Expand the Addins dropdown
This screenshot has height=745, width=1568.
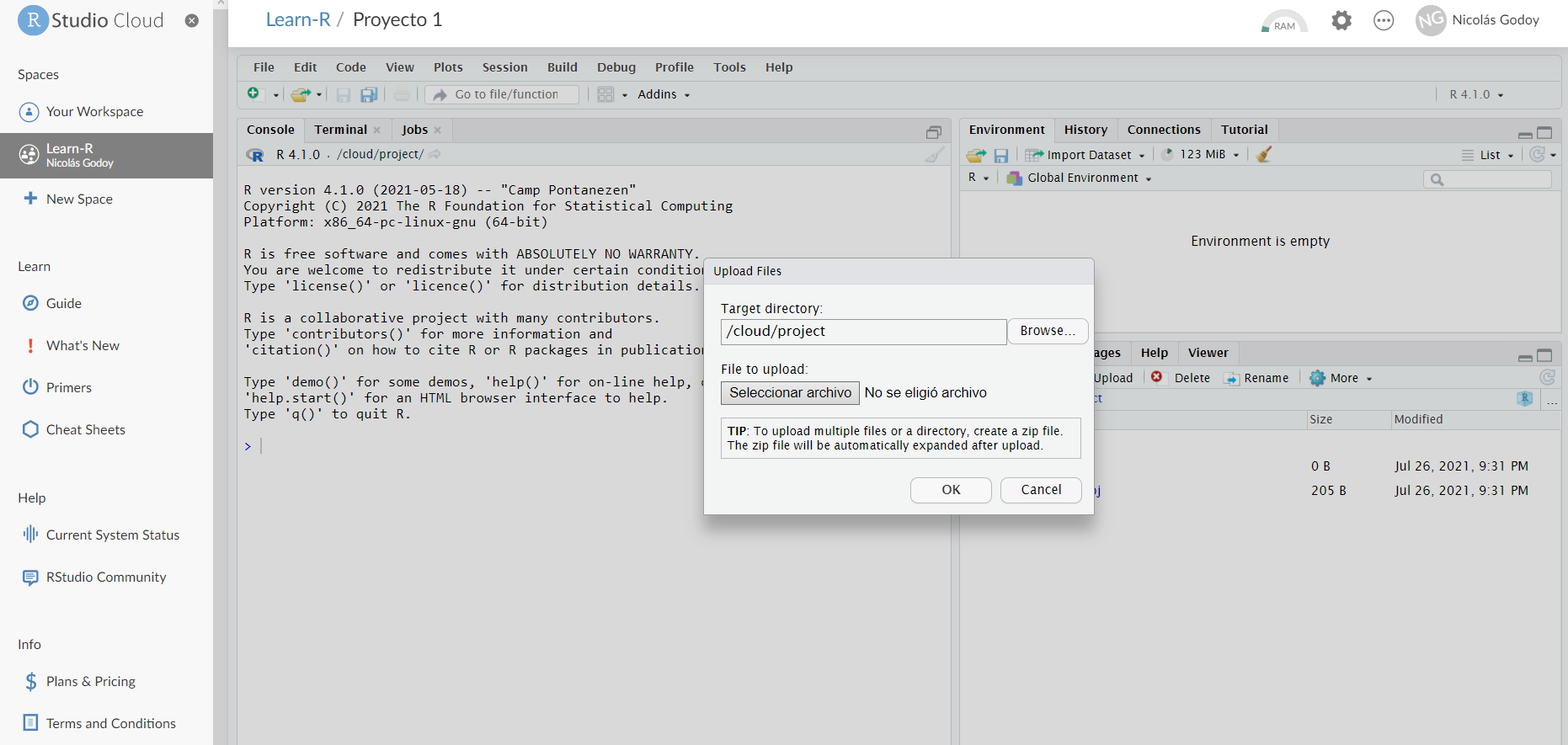click(664, 95)
